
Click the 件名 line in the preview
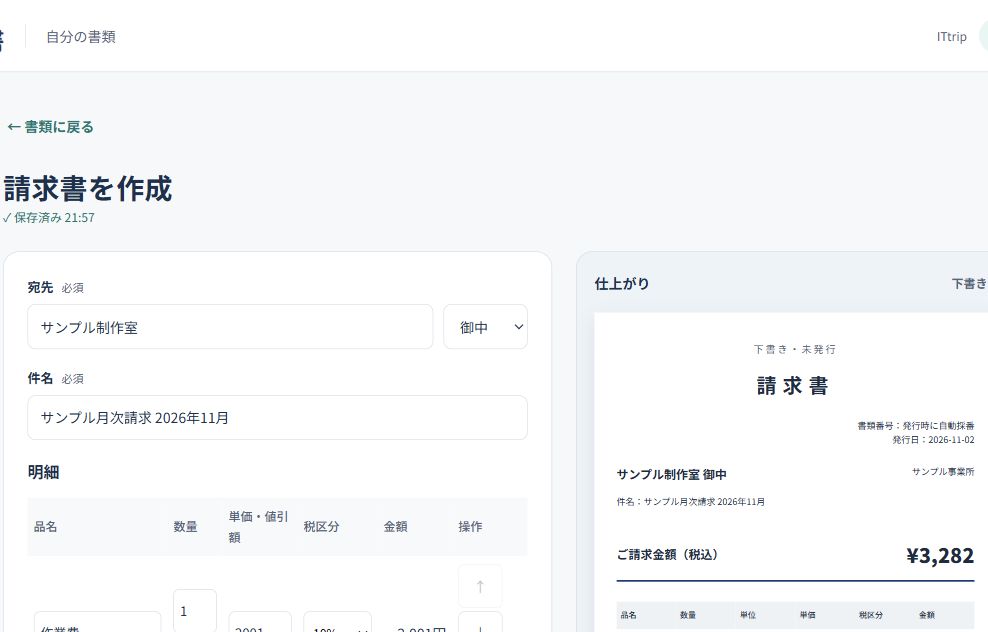pos(691,502)
